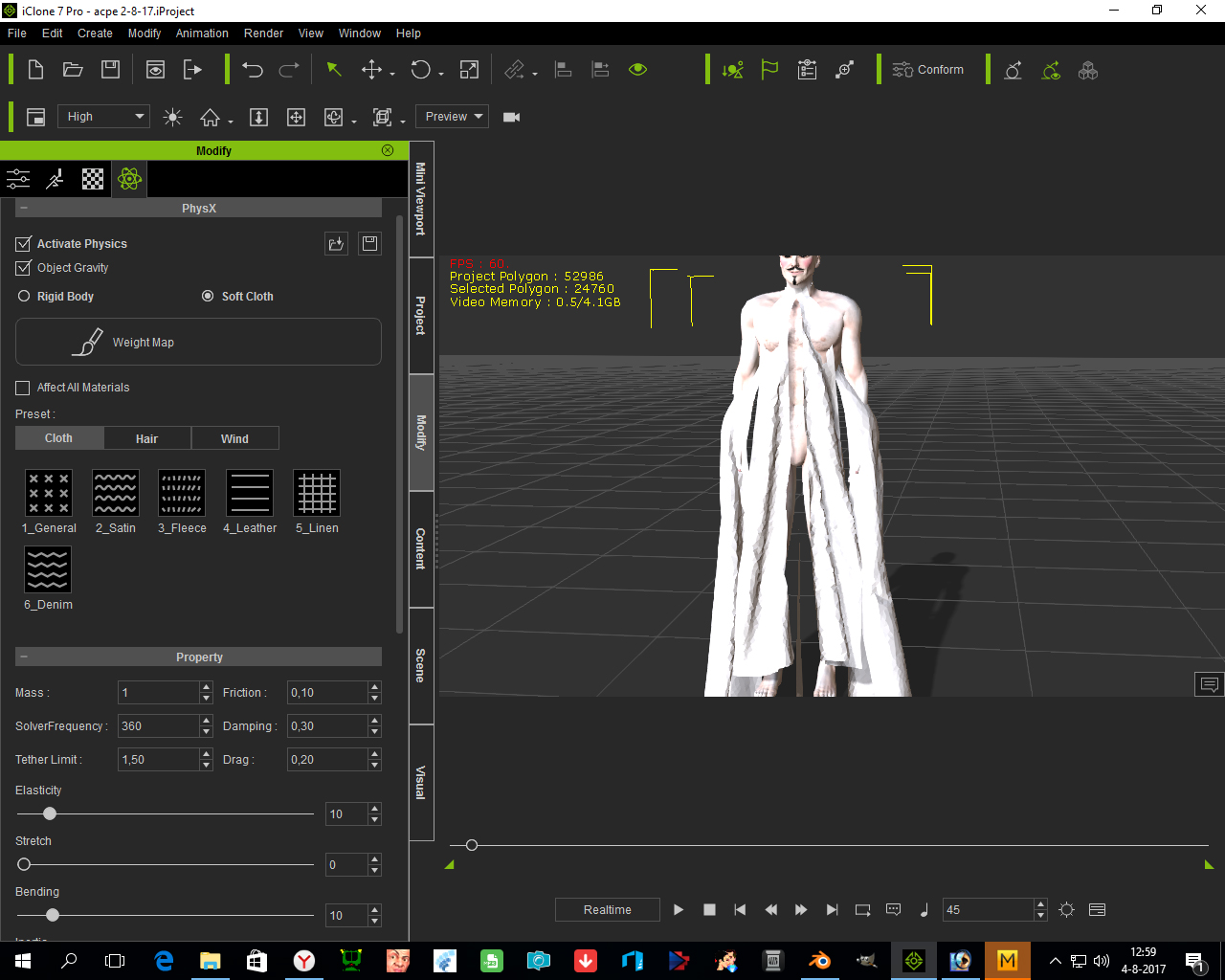
Task: Click the Home view icon
Action: 210,117
